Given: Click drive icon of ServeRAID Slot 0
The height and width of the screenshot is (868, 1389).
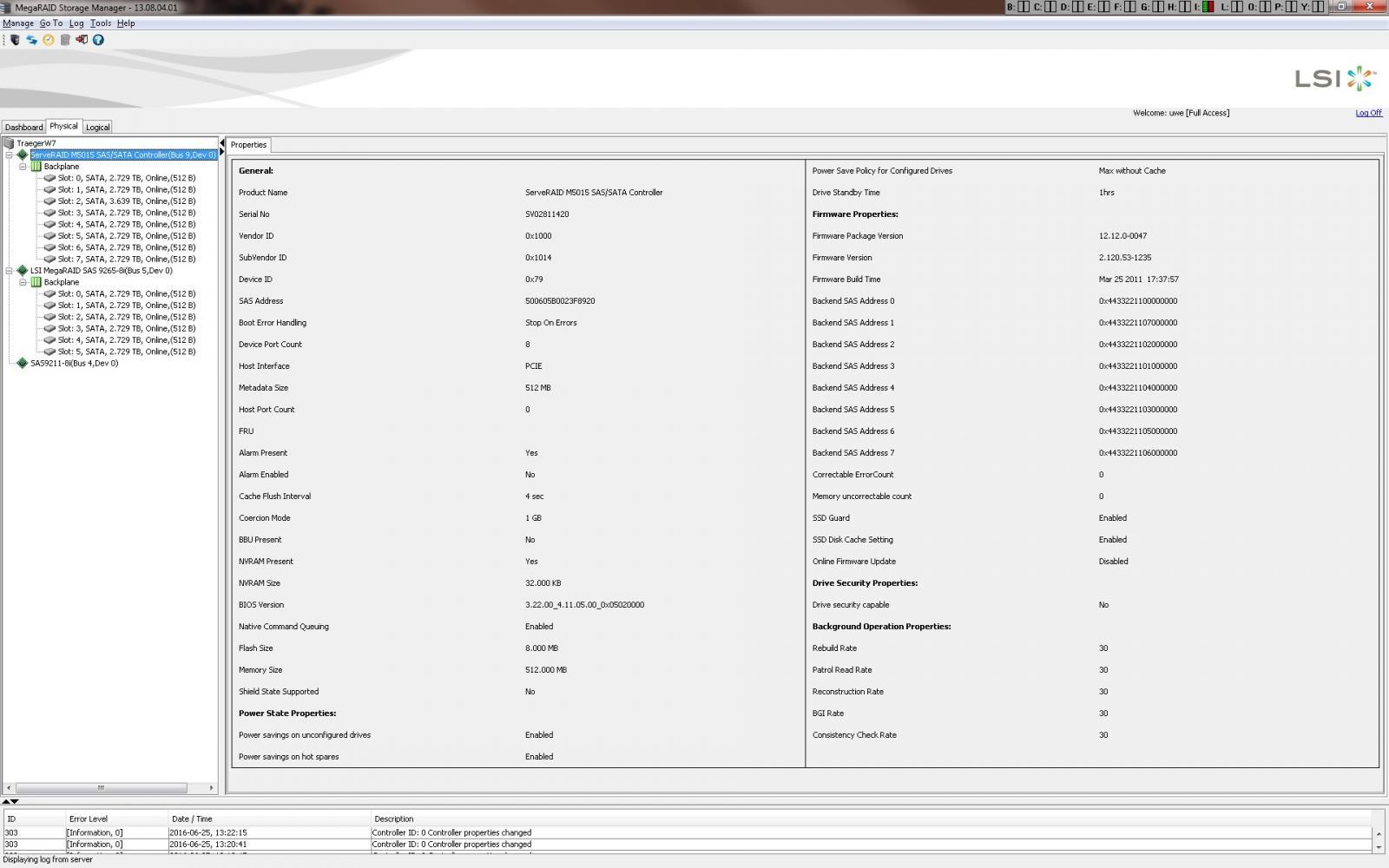Looking at the screenshot, I should (x=49, y=178).
